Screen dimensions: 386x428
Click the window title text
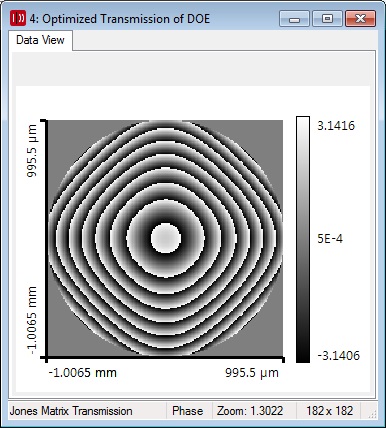point(120,19)
